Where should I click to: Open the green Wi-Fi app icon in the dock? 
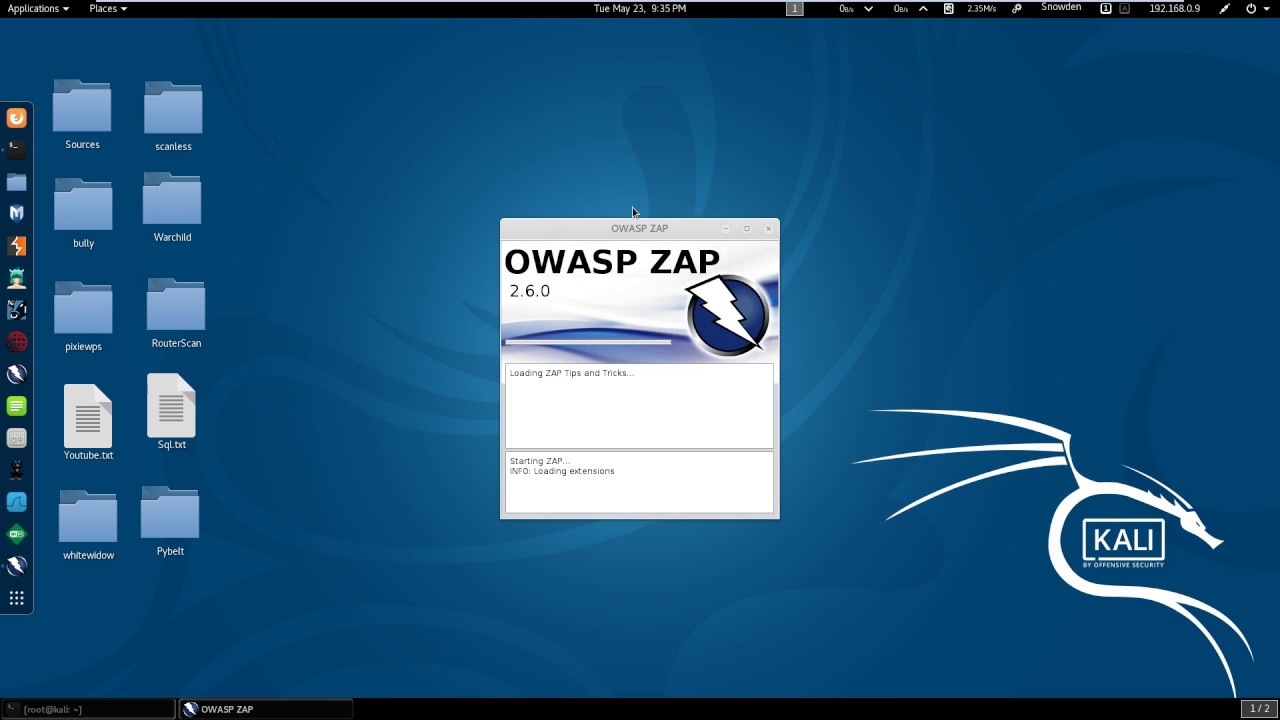16,534
